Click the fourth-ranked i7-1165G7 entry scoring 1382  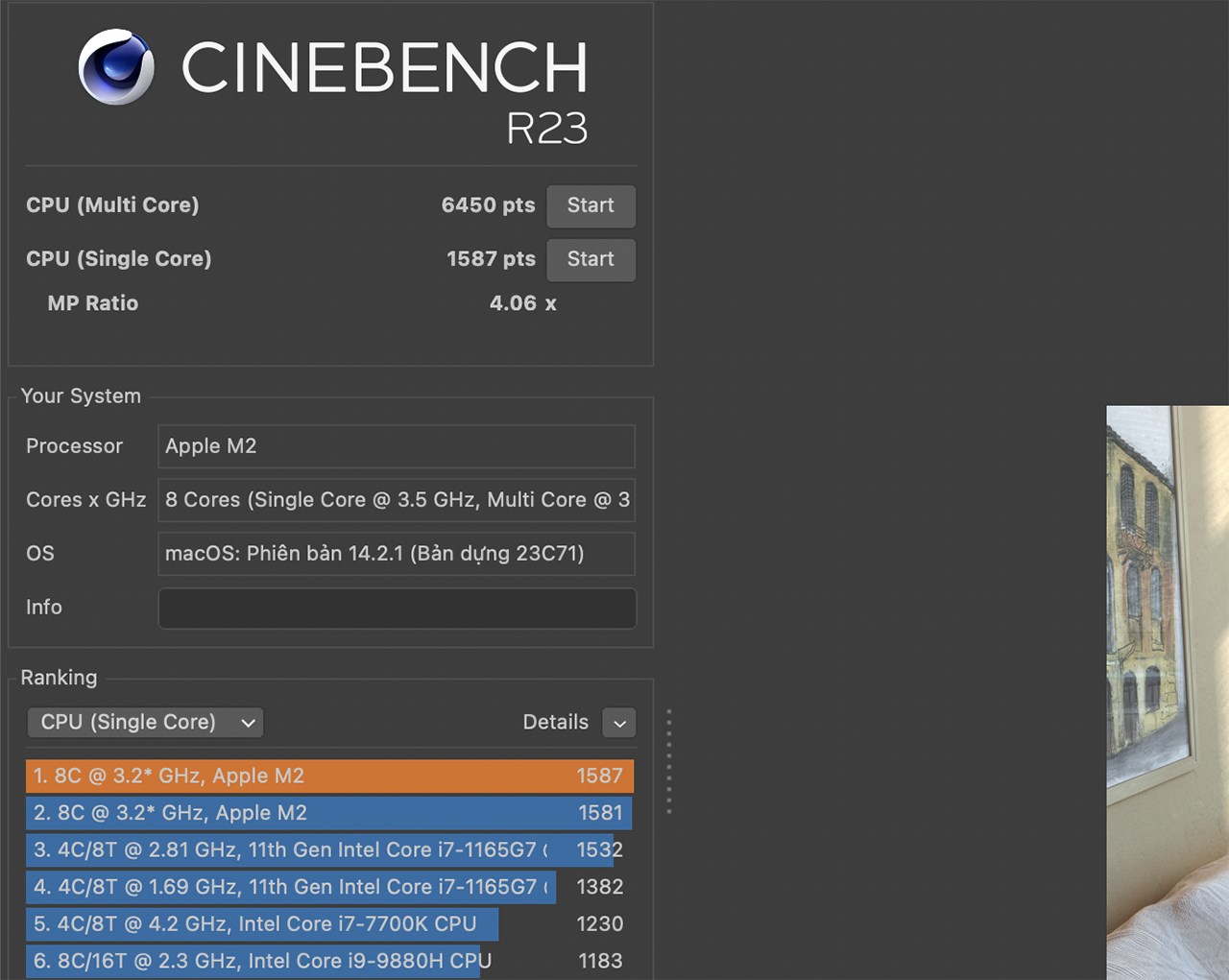point(290,887)
